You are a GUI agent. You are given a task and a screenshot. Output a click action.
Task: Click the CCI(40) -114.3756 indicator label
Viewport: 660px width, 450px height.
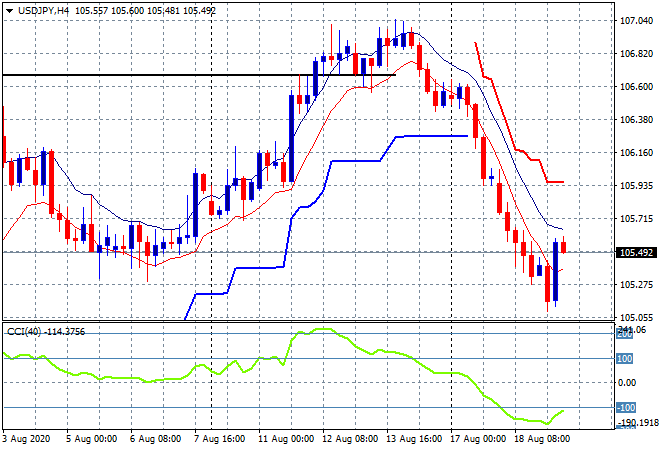[46, 332]
